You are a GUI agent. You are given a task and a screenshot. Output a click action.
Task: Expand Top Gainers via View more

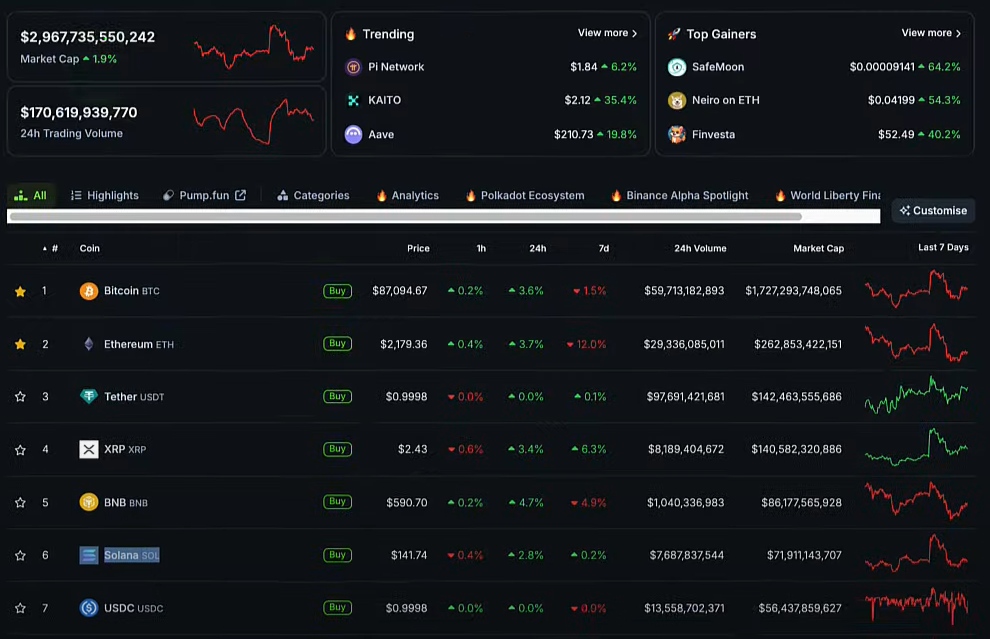click(x=931, y=33)
